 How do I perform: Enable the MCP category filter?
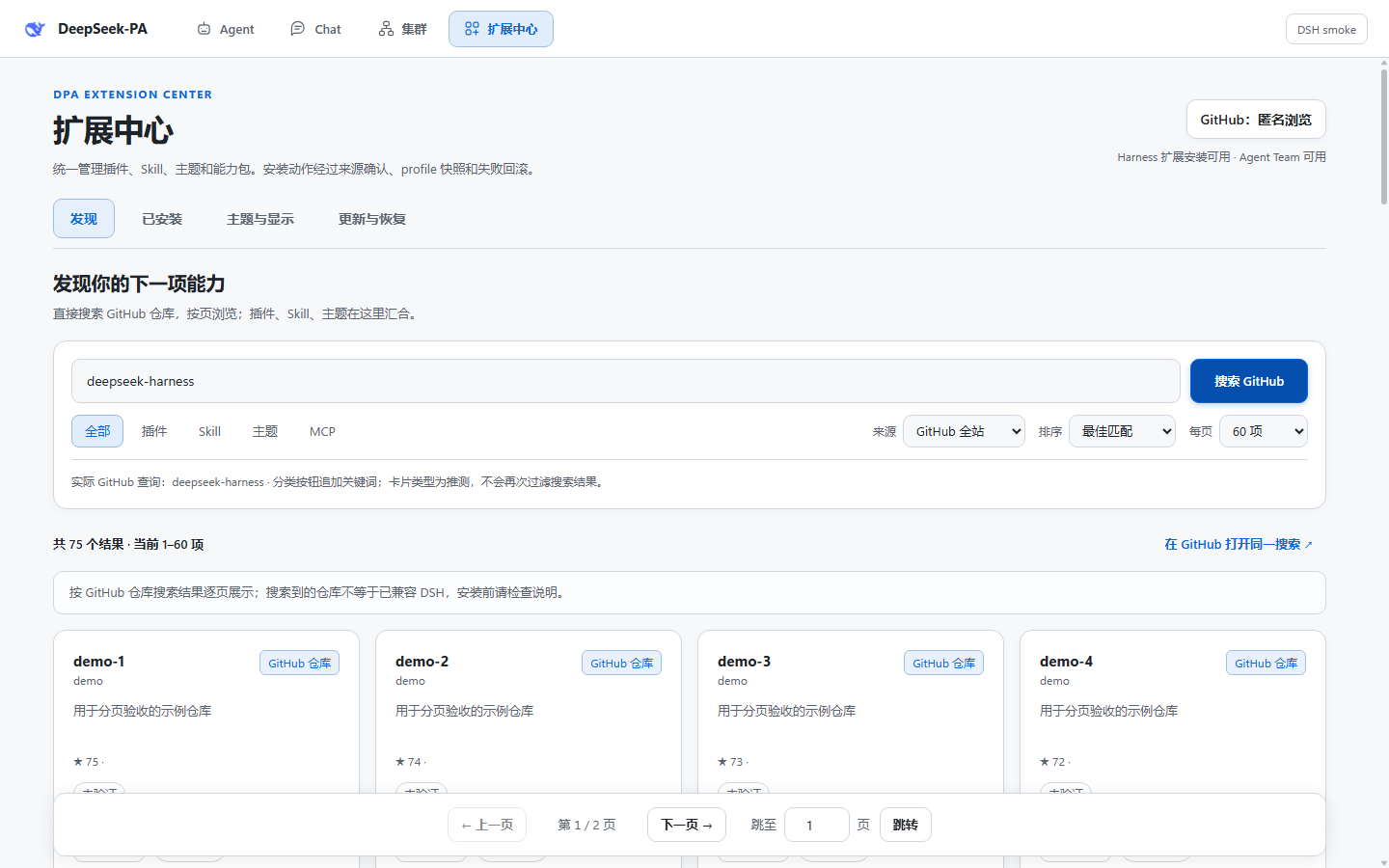coord(322,431)
